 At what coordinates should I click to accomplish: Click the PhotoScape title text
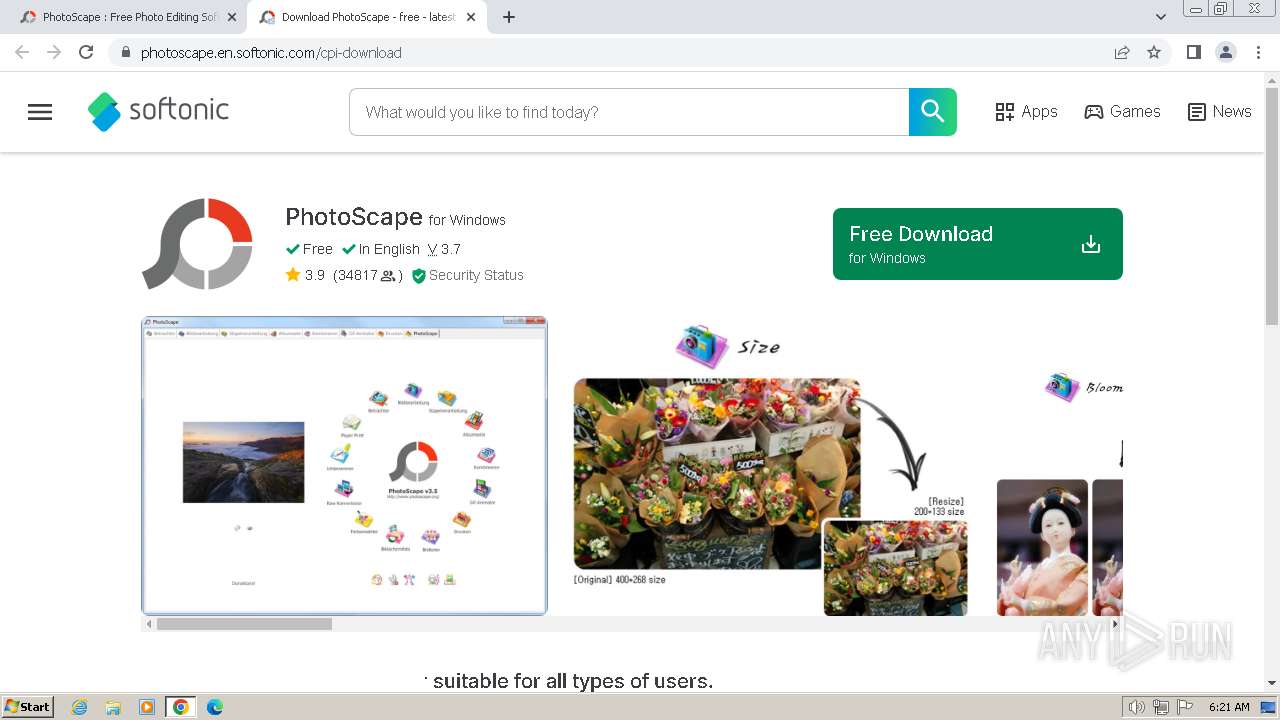[354, 217]
